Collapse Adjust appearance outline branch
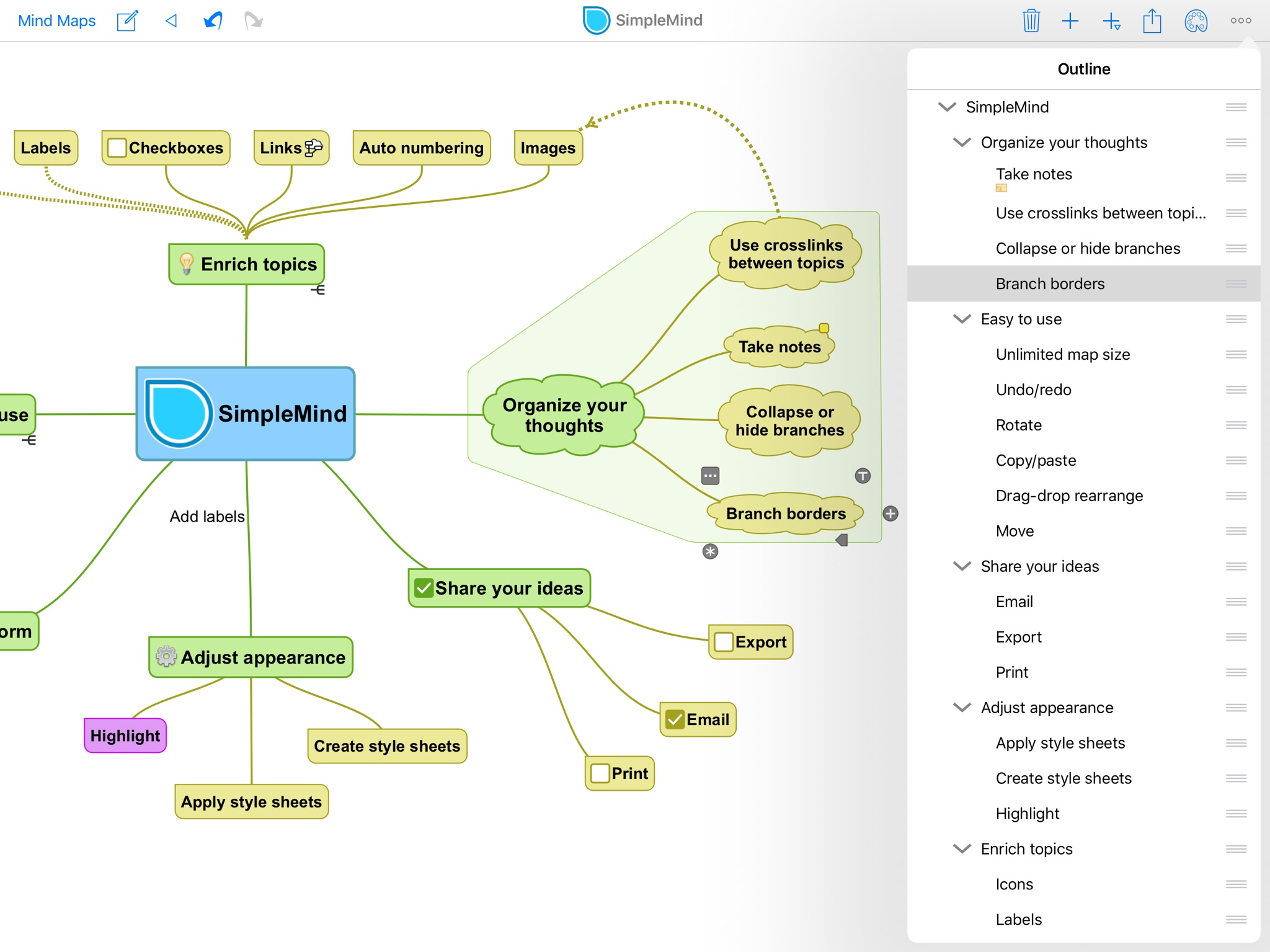Screen dimensions: 1270x952 (x=962, y=707)
